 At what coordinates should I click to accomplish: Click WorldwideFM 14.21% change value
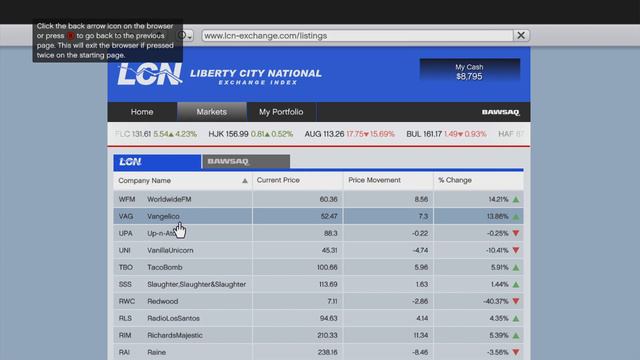point(498,199)
